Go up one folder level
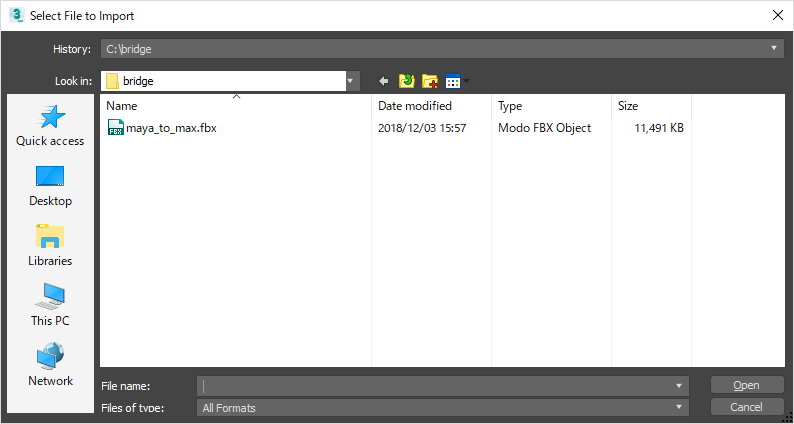This screenshot has height=424, width=794. click(407, 81)
